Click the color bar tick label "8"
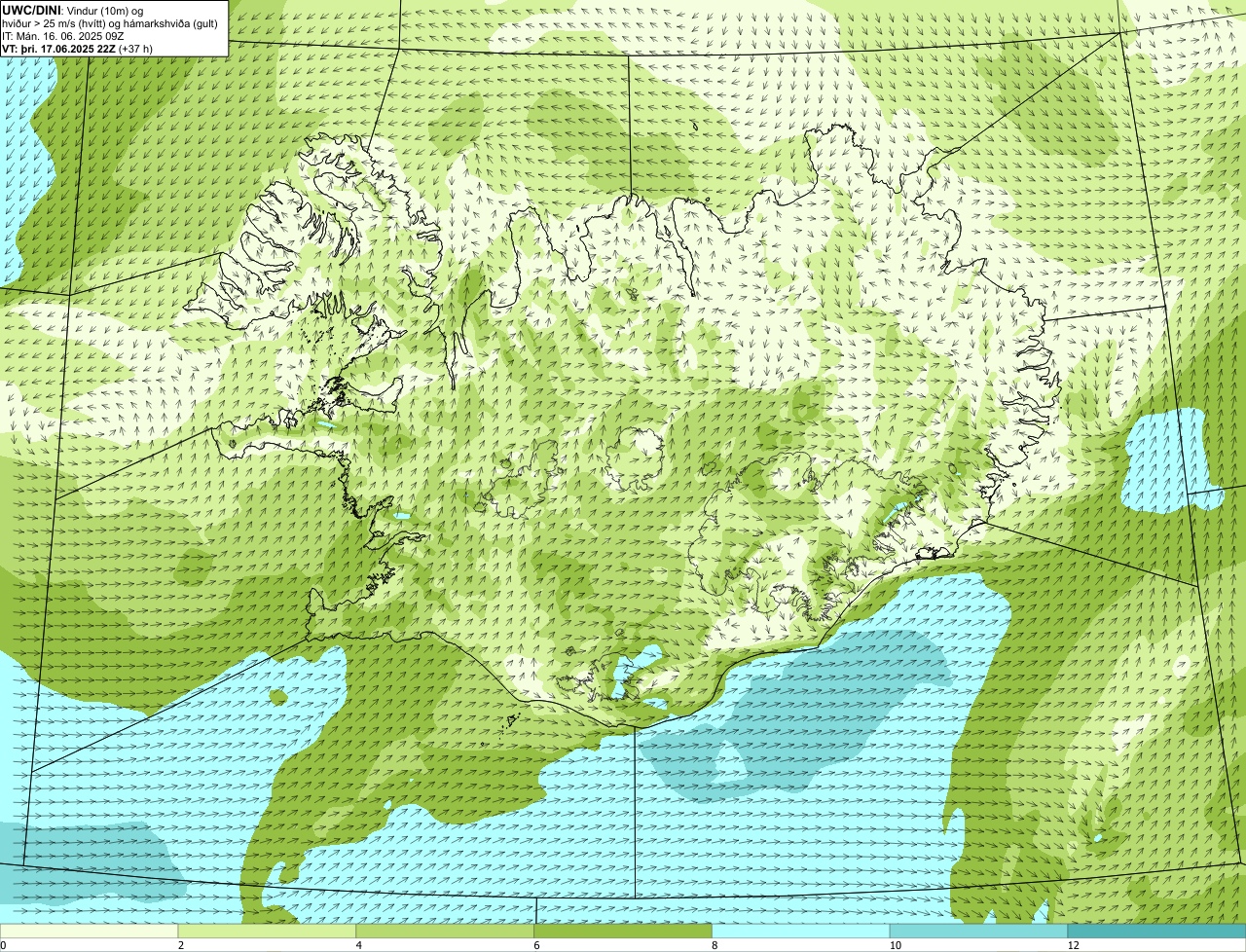 pos(715,945)
